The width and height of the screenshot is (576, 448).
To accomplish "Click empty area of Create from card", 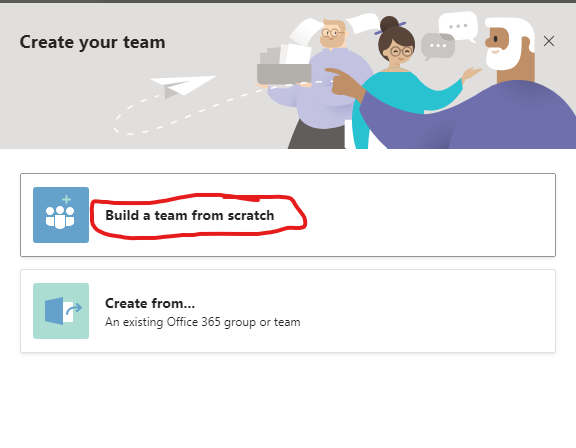I will [x=422, y=311].
